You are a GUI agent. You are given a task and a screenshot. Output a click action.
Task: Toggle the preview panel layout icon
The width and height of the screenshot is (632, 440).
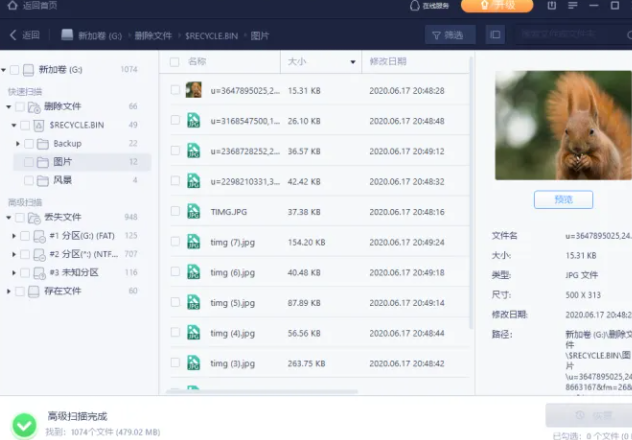[x=495, y=35]
